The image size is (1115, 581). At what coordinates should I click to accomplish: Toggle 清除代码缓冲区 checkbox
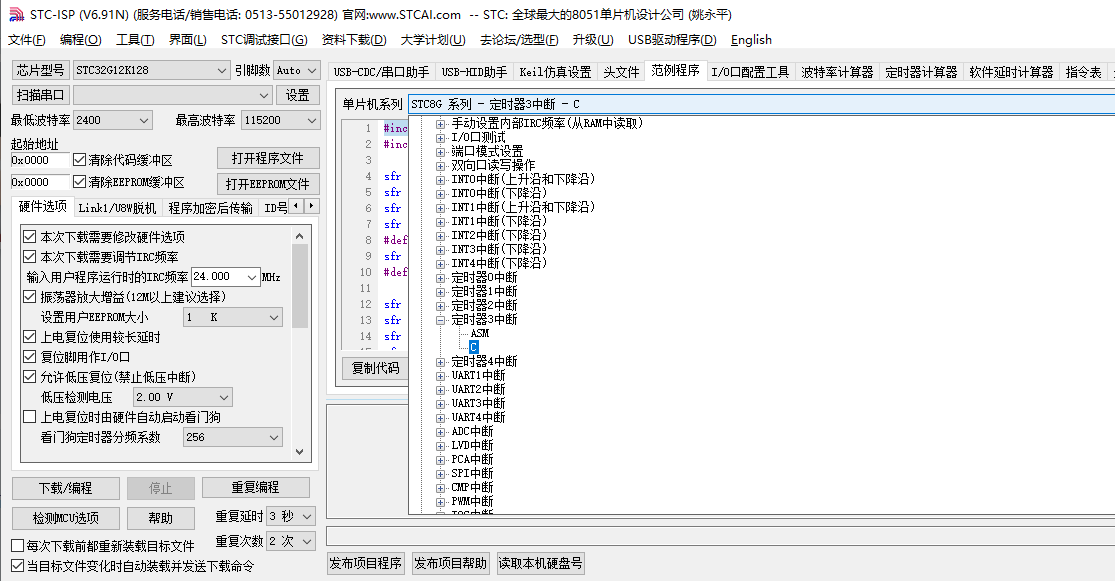click(80, 160)
